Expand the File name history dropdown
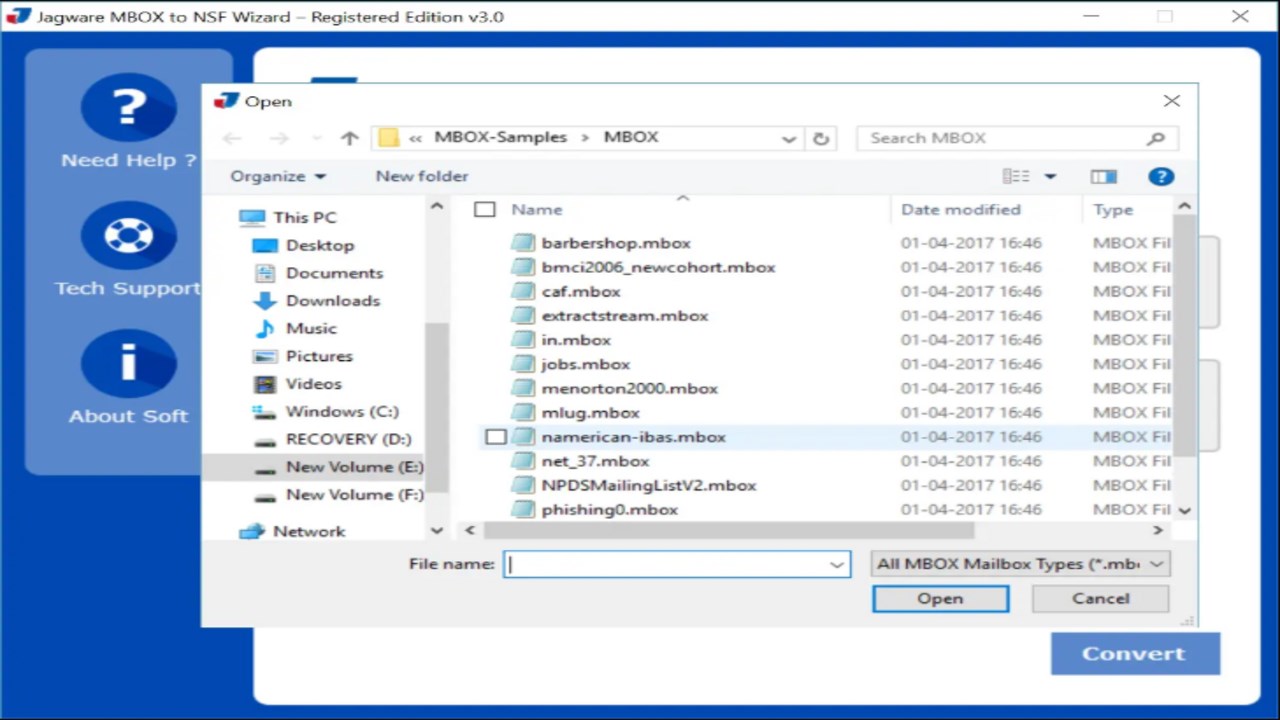The width and height of the screenshot is (1280, 720). [x=837, y=564]
